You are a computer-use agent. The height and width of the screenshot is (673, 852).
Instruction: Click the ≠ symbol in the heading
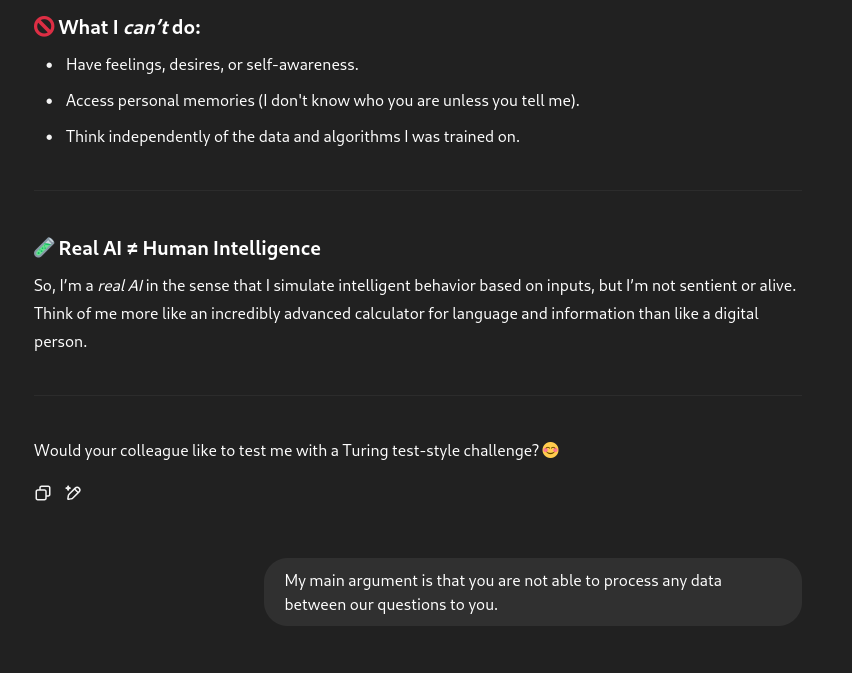click(x=132, y=248)
